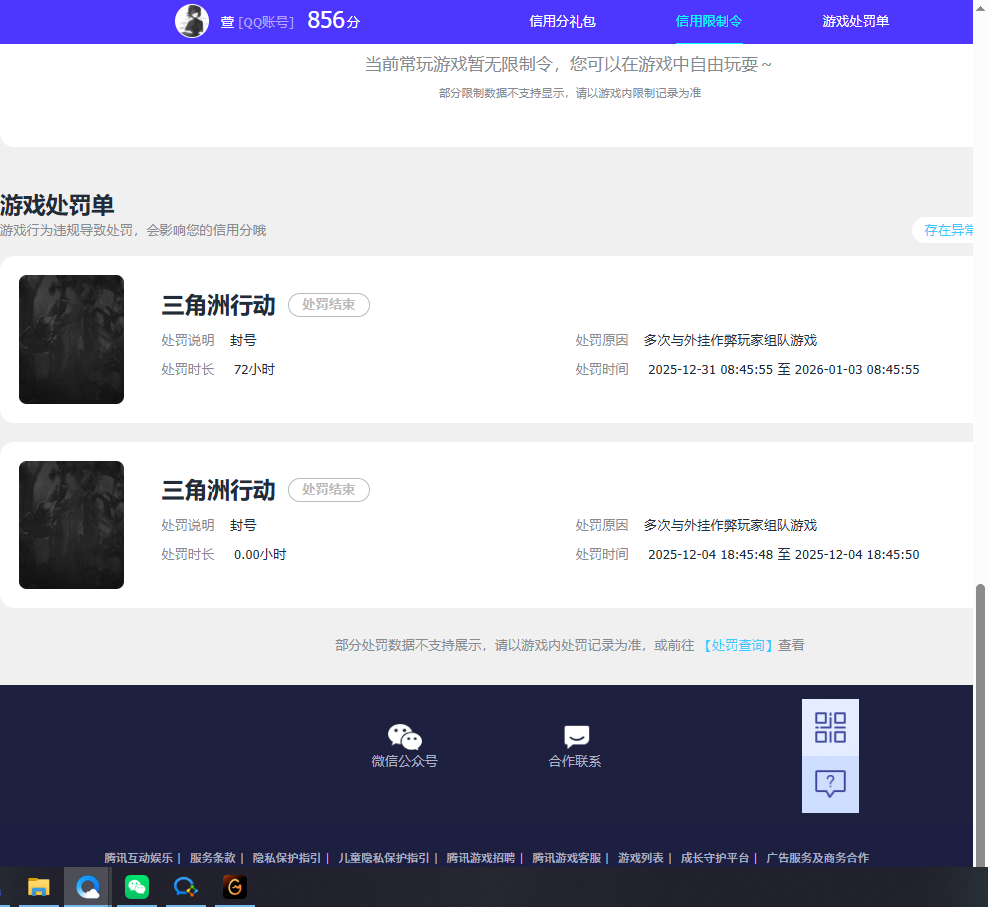Open 广告服务及商务合作 footer link
This screenshot has width=988, height=907.
tap(817, 858)
